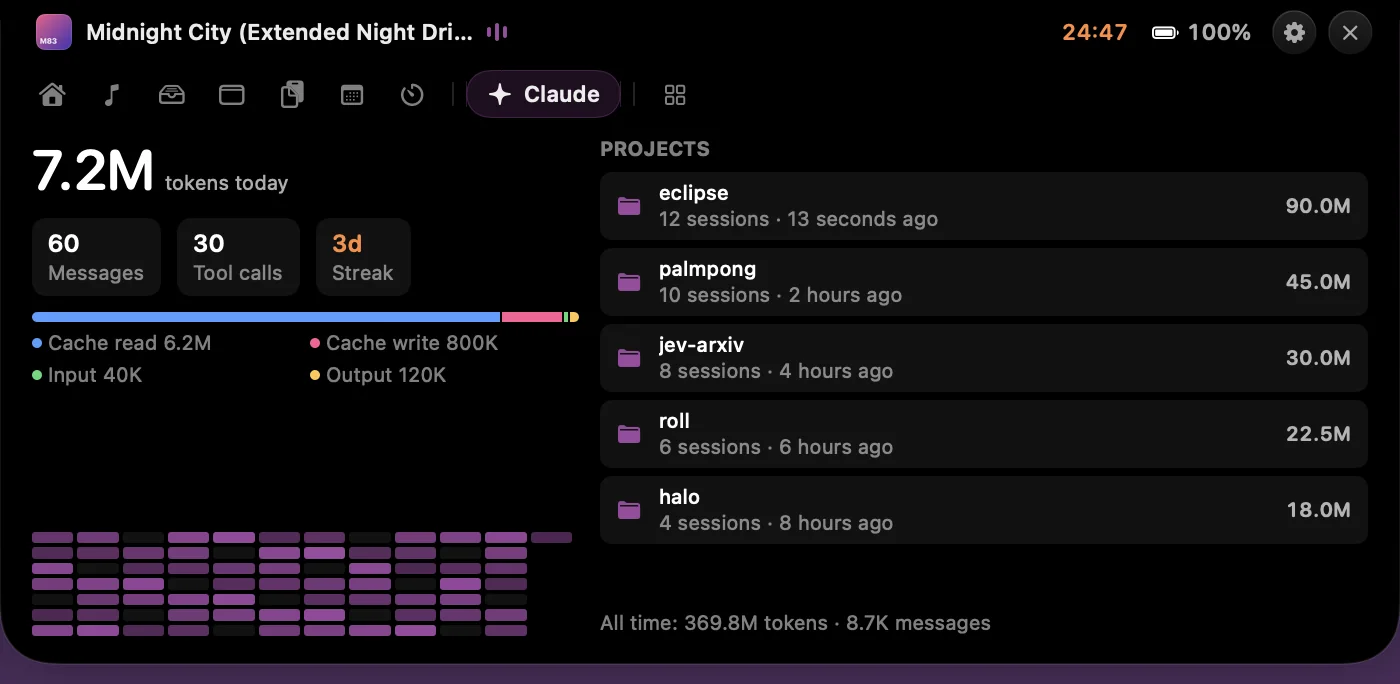The width and height of the screenshot is (1400, 684).
Task: Click the Cache read 6.2M legend
Action: (122, 343)
